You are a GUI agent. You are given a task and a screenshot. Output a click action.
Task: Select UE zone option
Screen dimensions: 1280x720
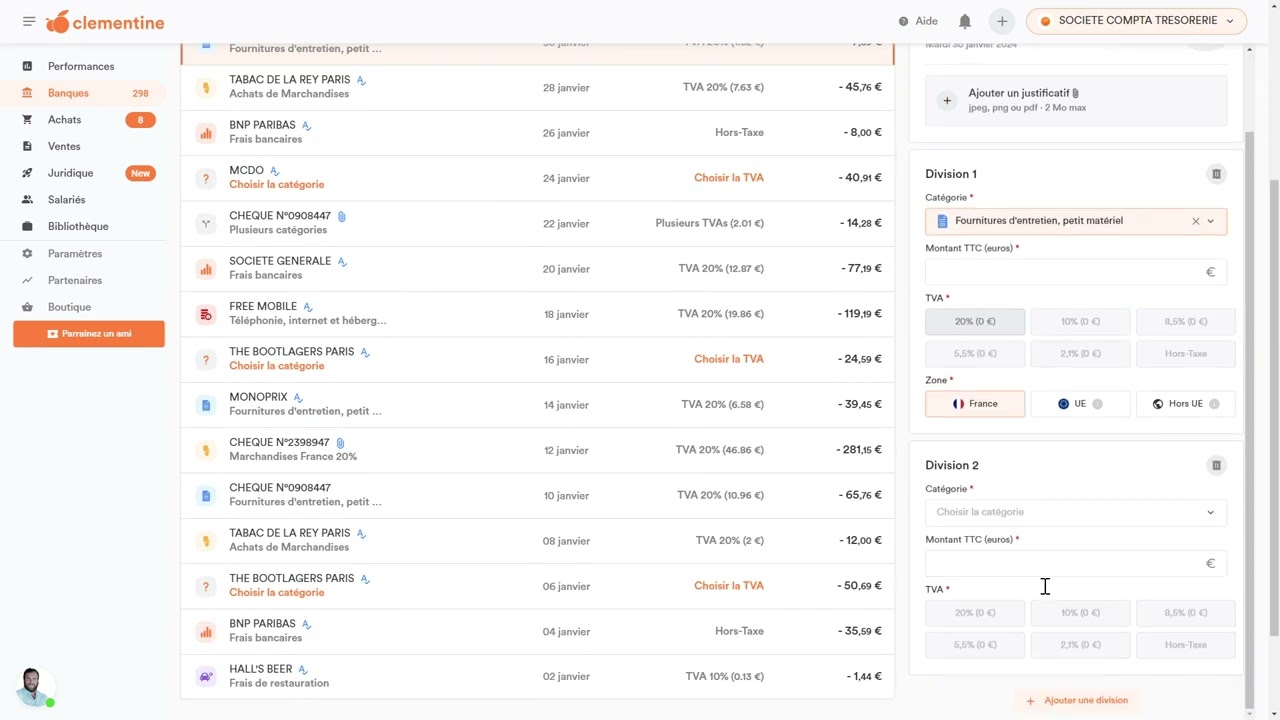1080,404
